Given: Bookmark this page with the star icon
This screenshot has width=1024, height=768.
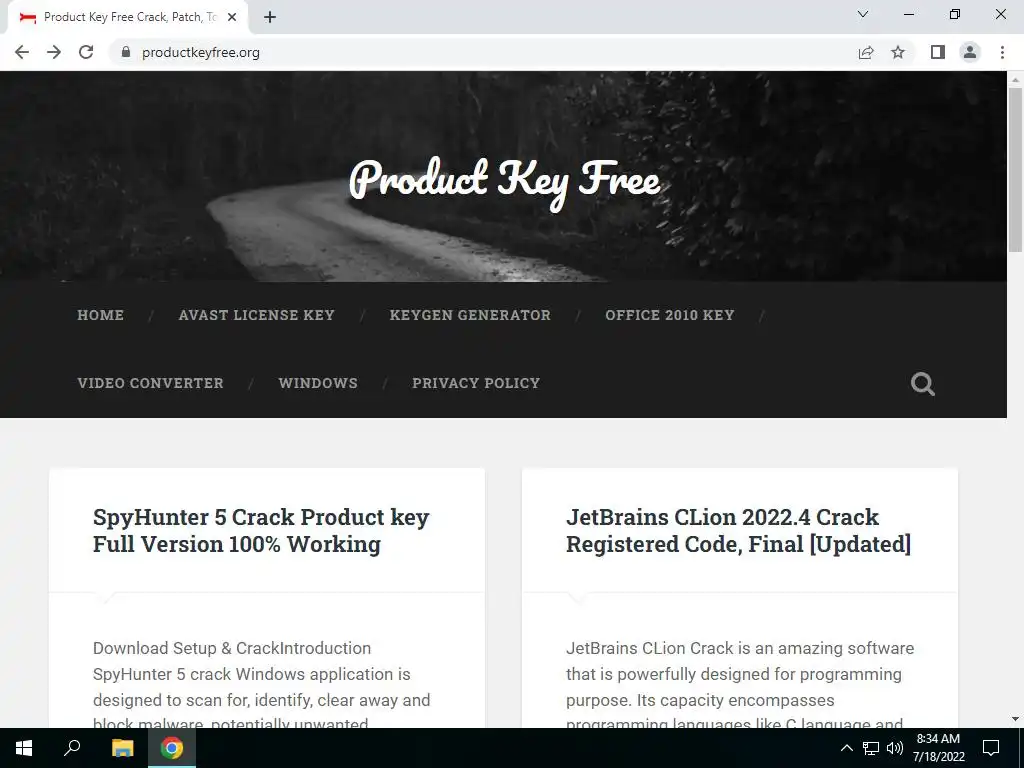Looking at the screenshot, I should pyautogui.click(x=898, y=52).
